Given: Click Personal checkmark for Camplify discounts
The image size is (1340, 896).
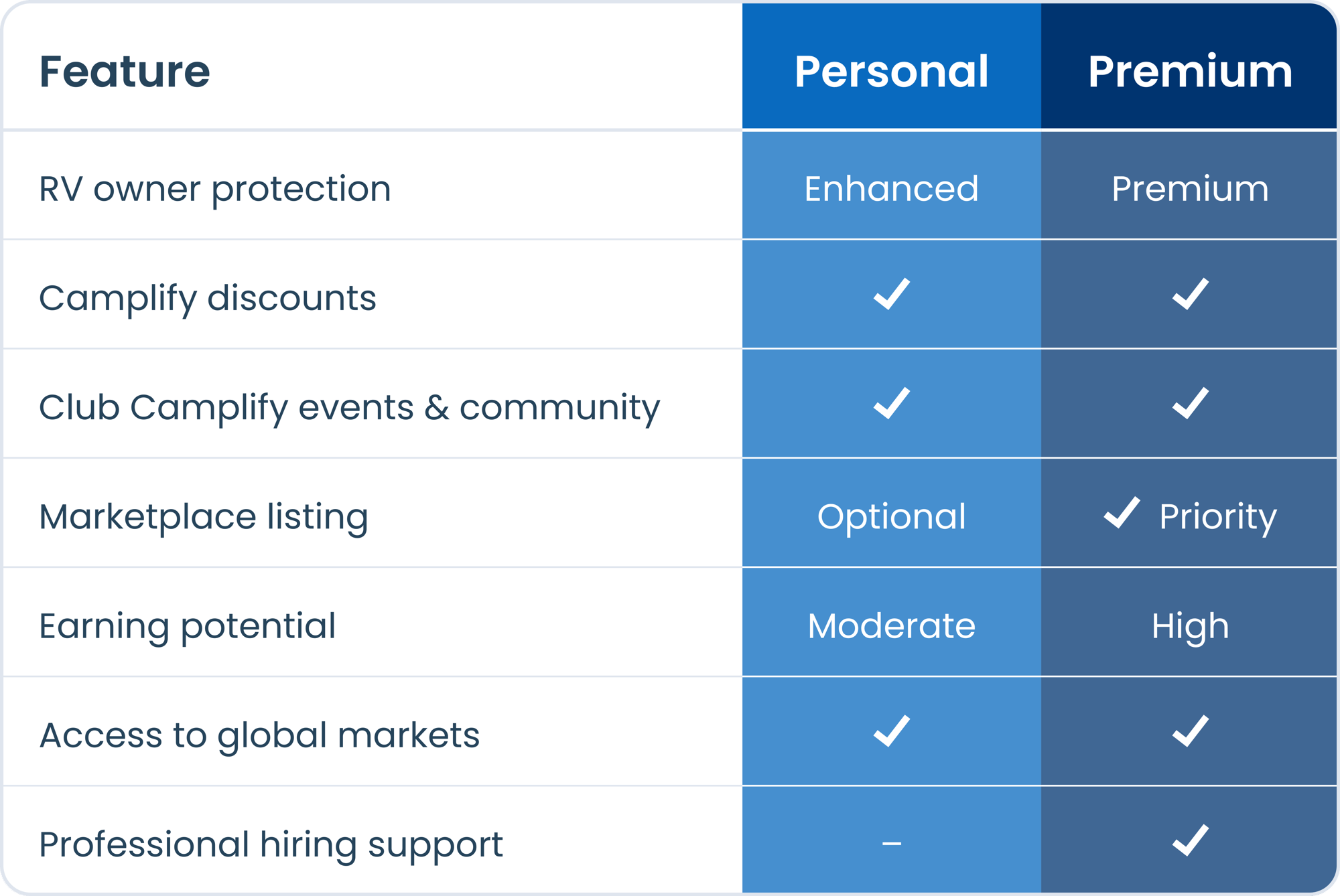Looking at the screenshot, I should point(892,294).
